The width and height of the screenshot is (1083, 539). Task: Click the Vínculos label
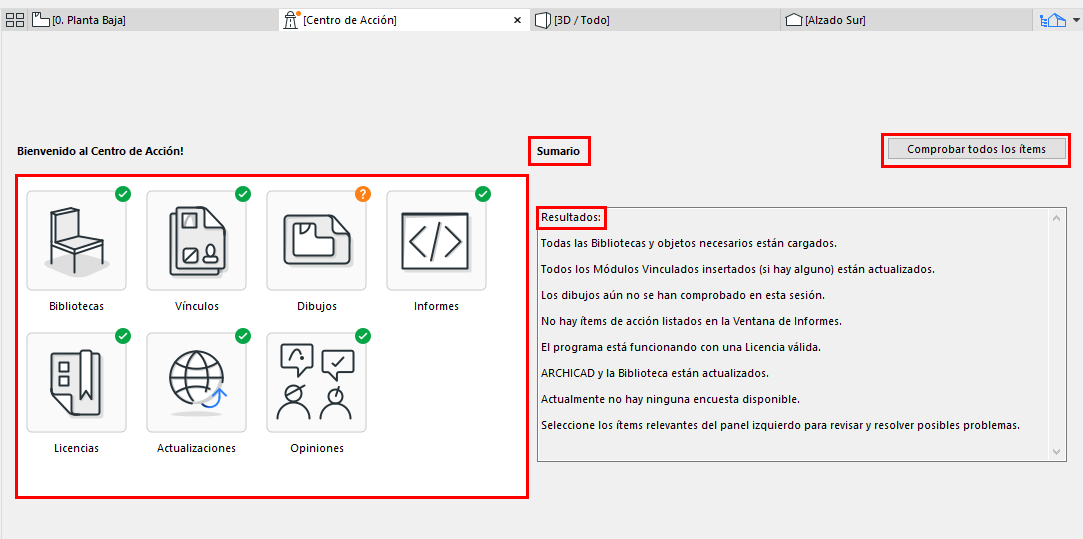(197, 306)
